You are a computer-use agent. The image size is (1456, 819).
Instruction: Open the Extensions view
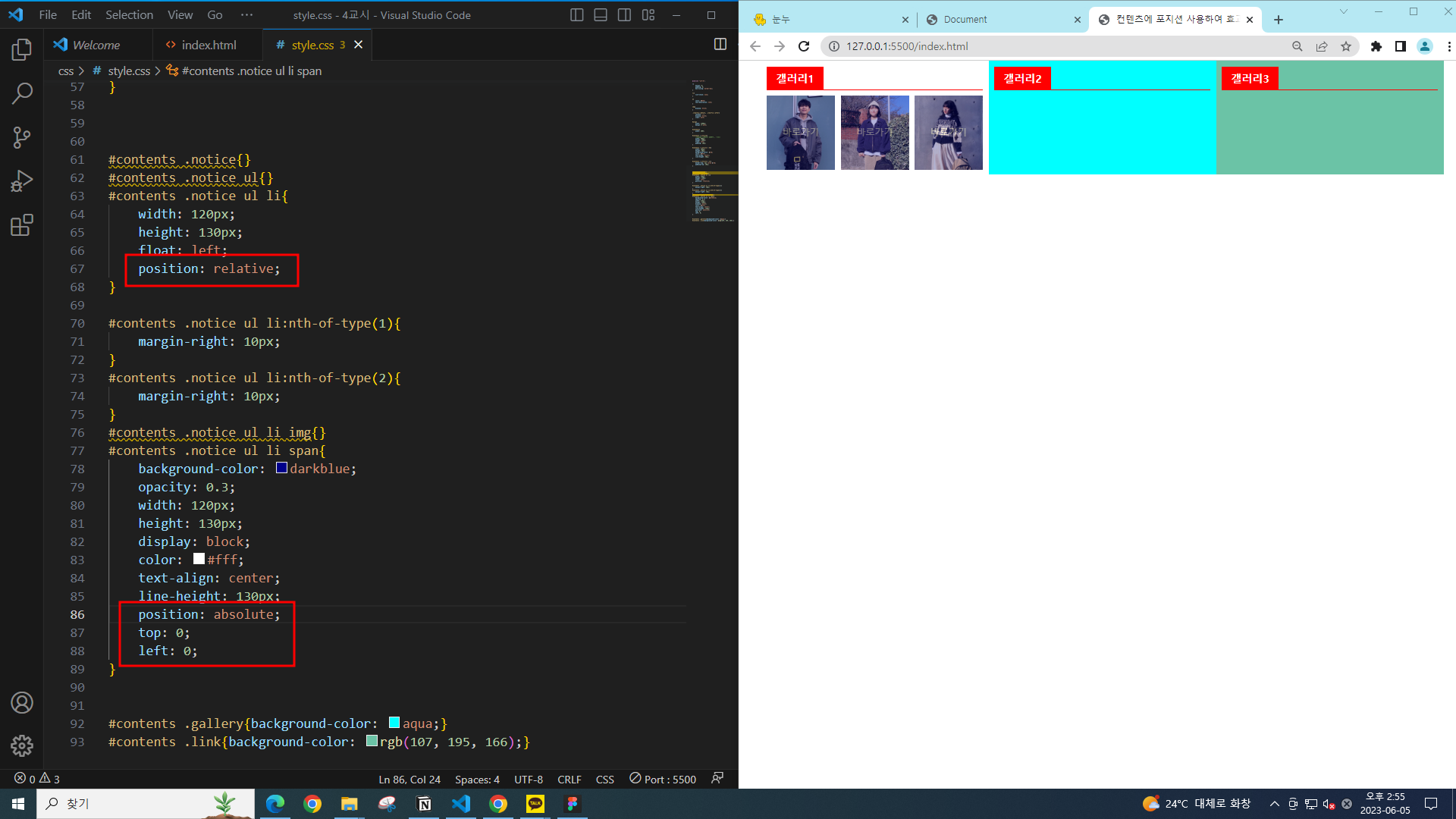pos(22,225)
